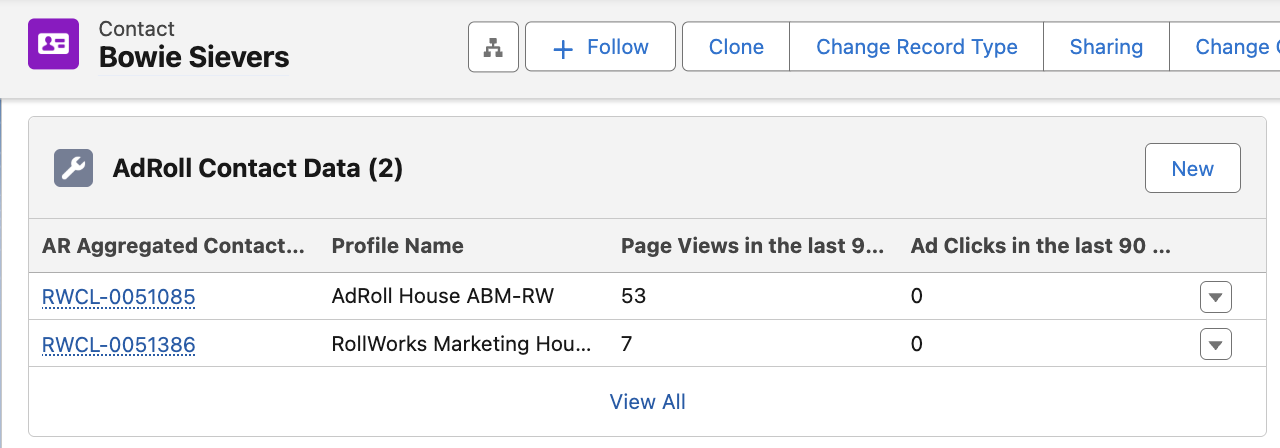This screenshot has height=448, width=1280.
Task: Follow the Bowie Sievers contact
Action: (600, 47)
